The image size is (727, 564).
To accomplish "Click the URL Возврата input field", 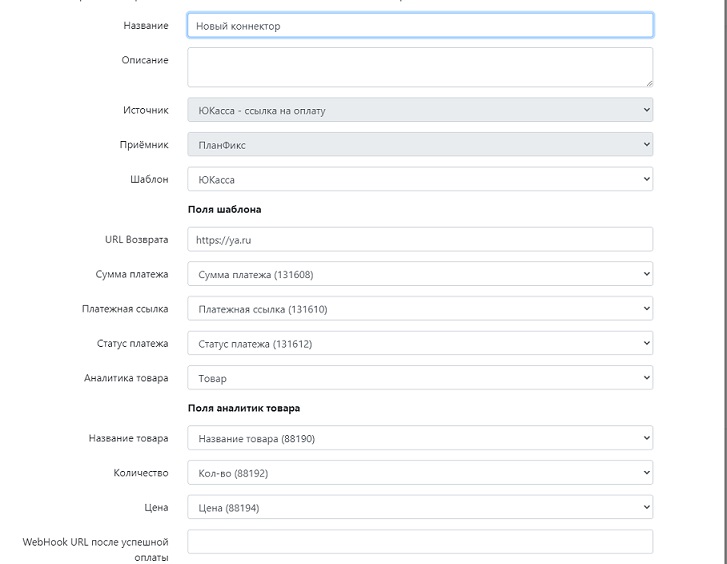I will pos(420,239).
